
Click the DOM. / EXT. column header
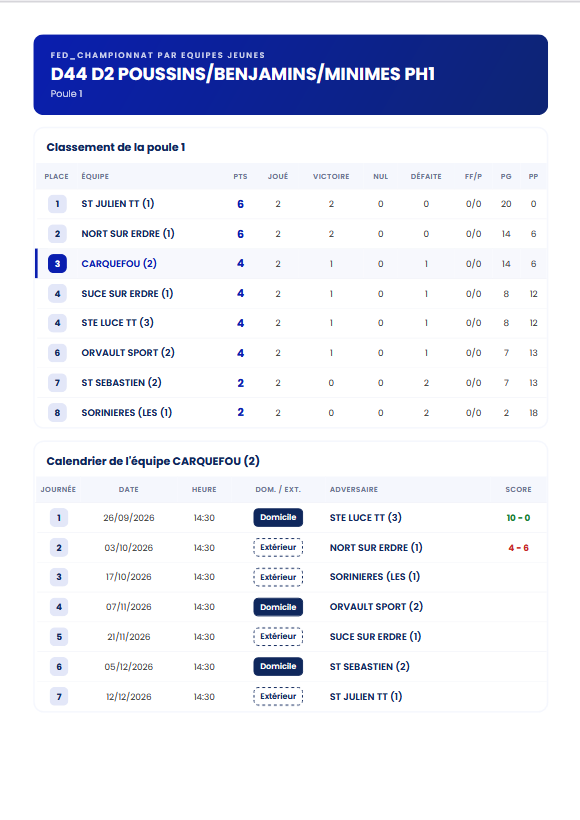(x=278, y=489)
